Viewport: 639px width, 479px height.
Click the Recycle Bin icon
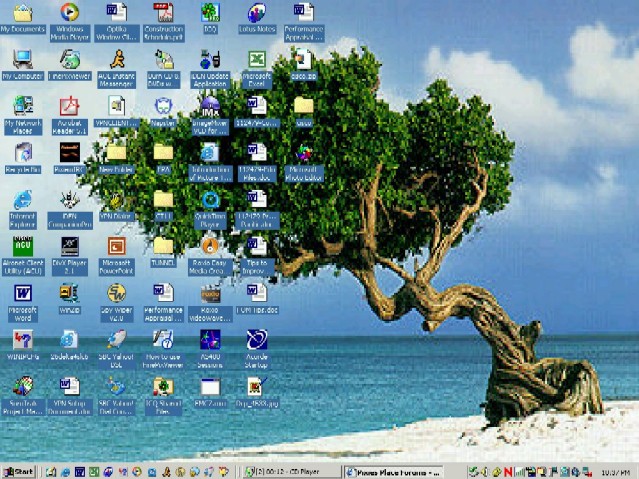click(x=22, y=153)
